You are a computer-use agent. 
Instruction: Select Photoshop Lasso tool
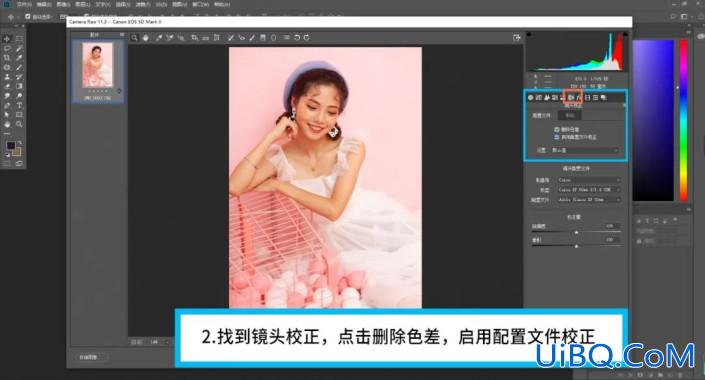tap(7, 48)
